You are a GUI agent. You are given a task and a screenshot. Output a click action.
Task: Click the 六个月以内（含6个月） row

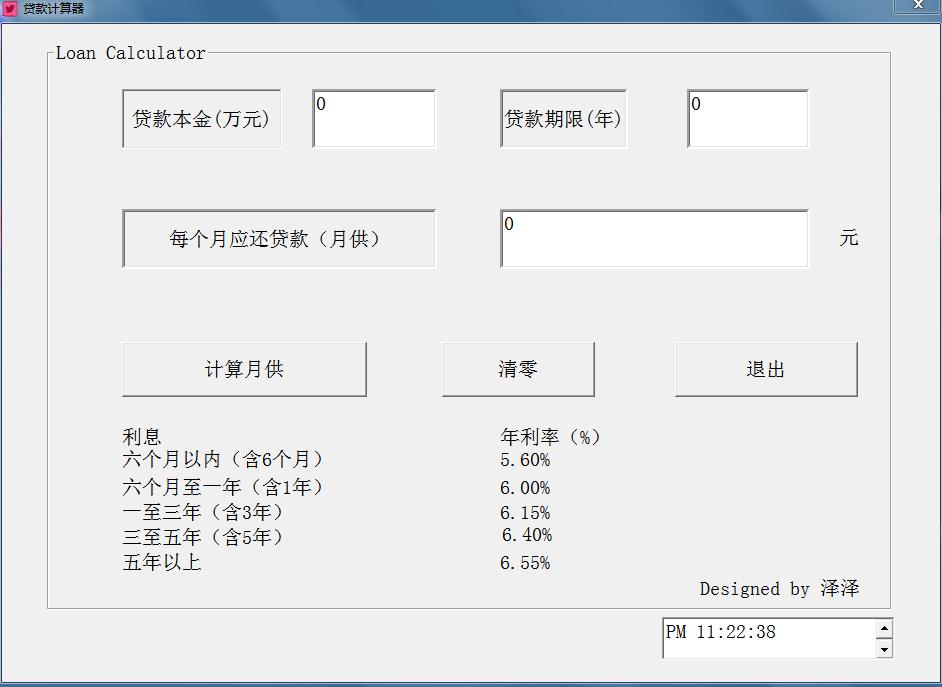coord(222,459)
